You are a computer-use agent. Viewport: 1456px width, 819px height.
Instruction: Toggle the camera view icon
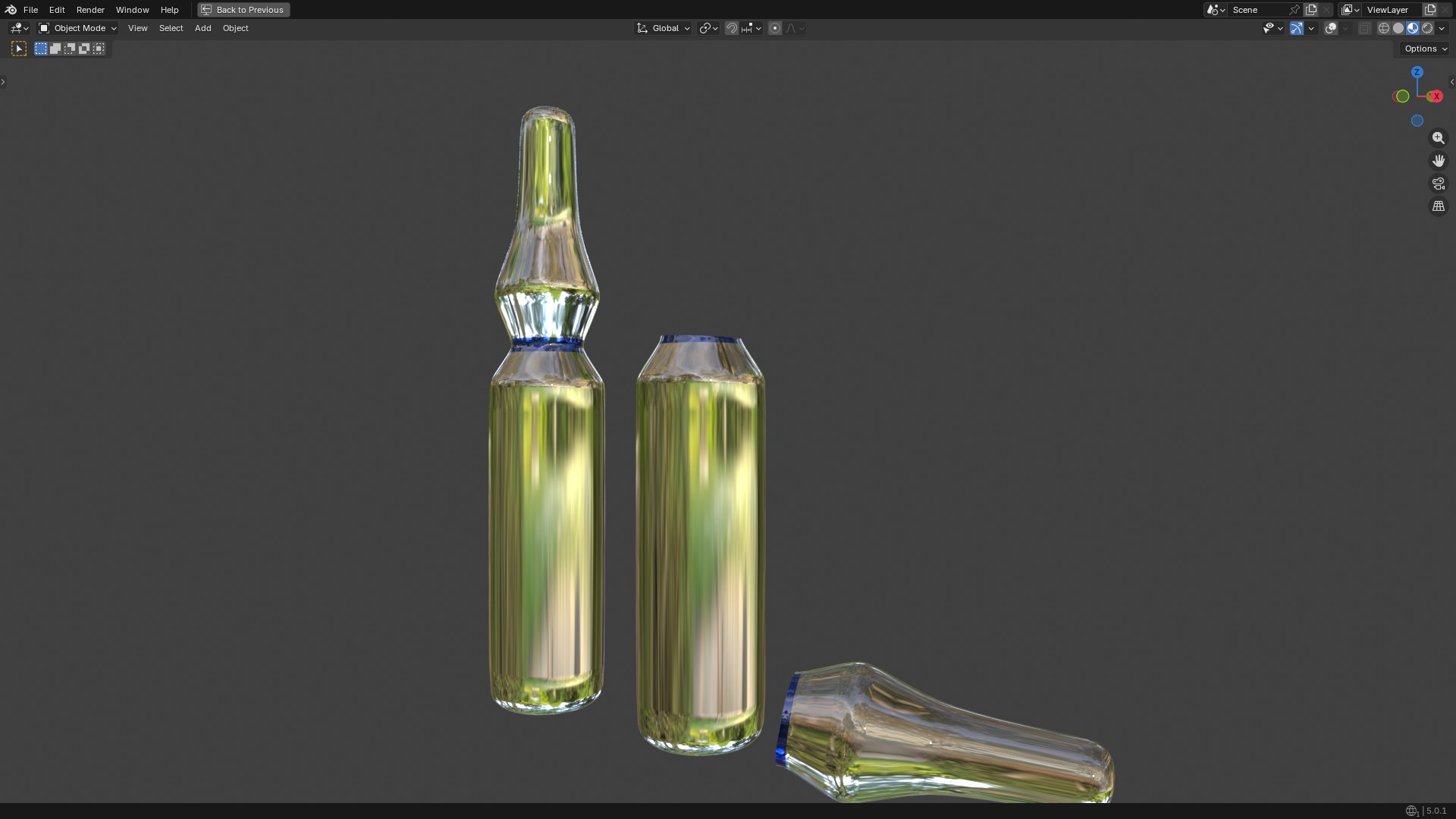[1438, 184]
